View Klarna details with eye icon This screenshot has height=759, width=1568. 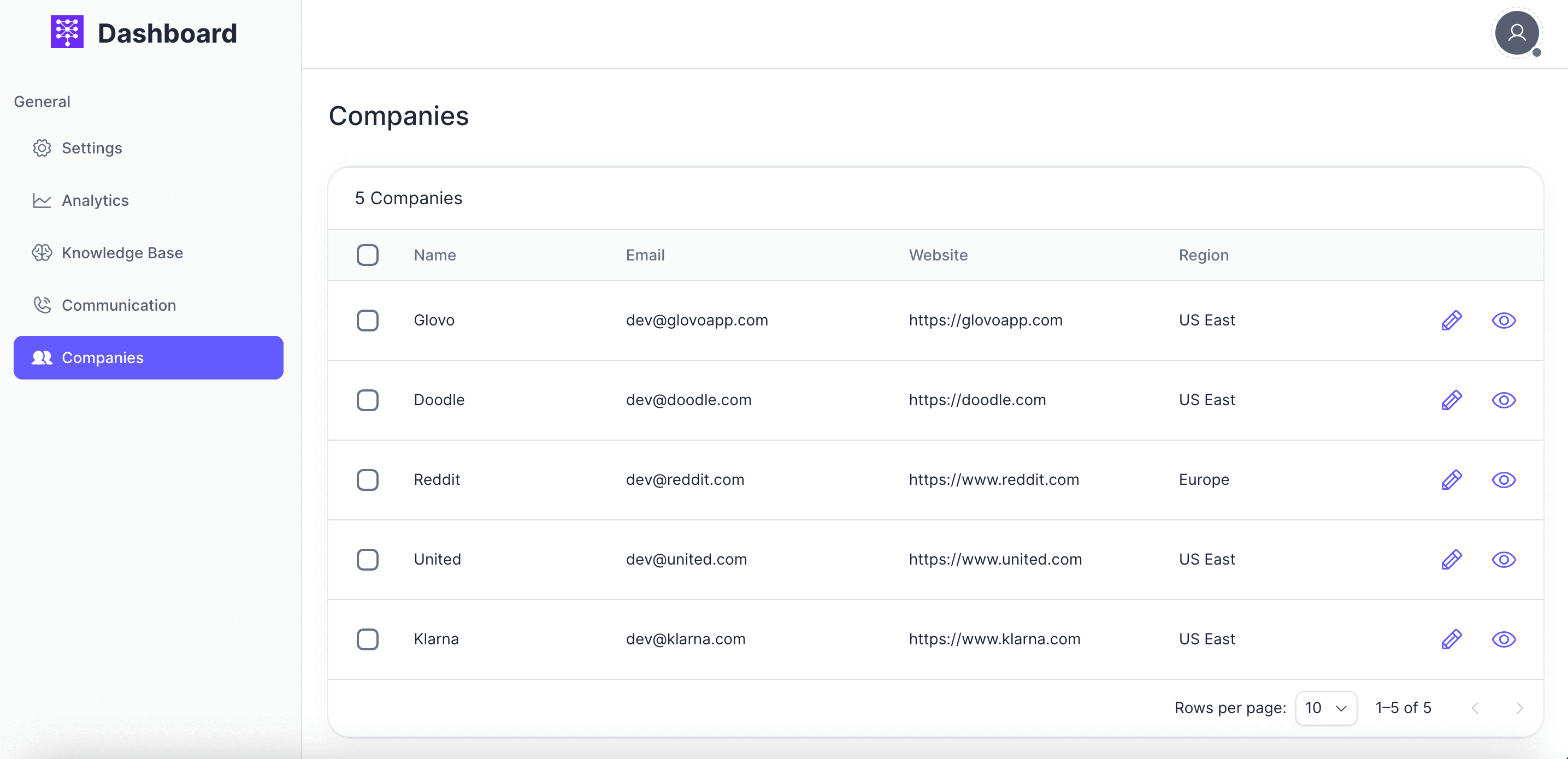click(1504, 638)
